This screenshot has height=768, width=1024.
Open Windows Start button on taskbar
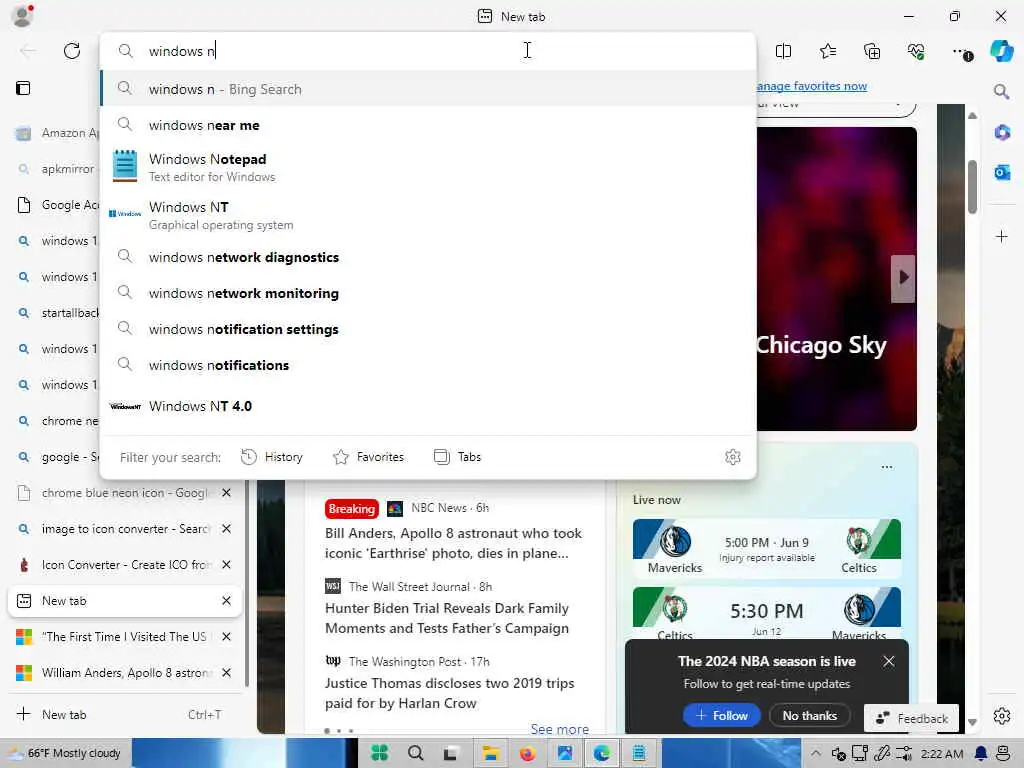[379, 753]
